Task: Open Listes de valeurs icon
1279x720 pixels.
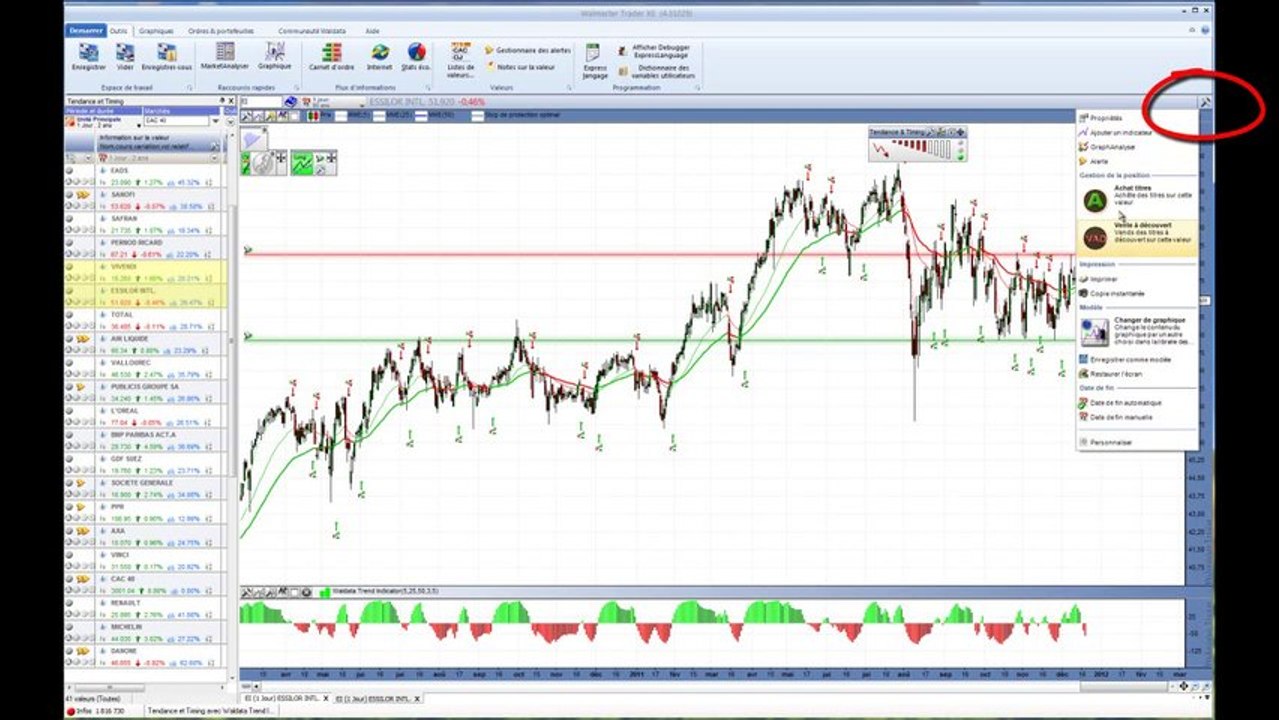Action: click(461, 60)
